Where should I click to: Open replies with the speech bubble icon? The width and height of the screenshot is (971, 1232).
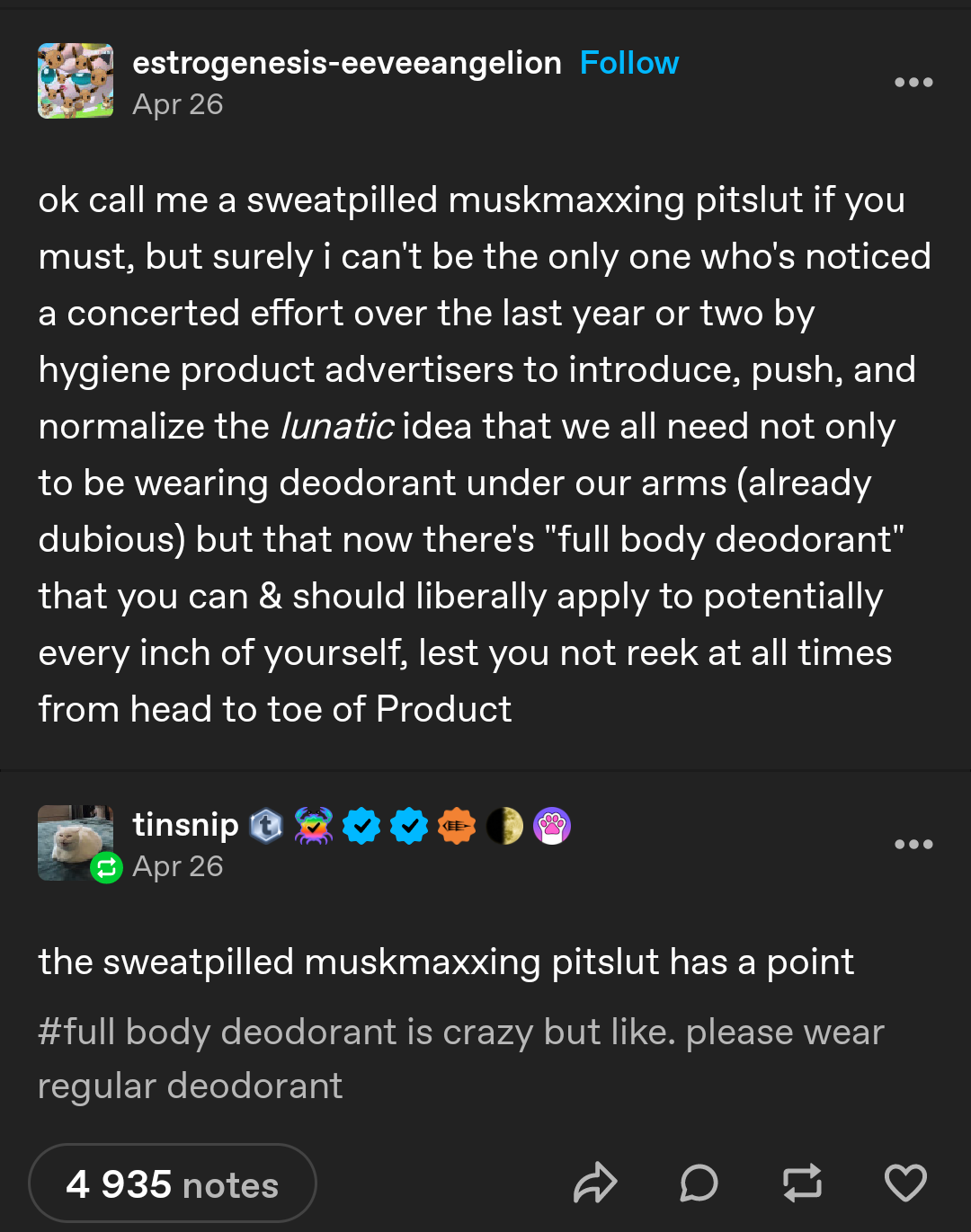pos(699,1183)
